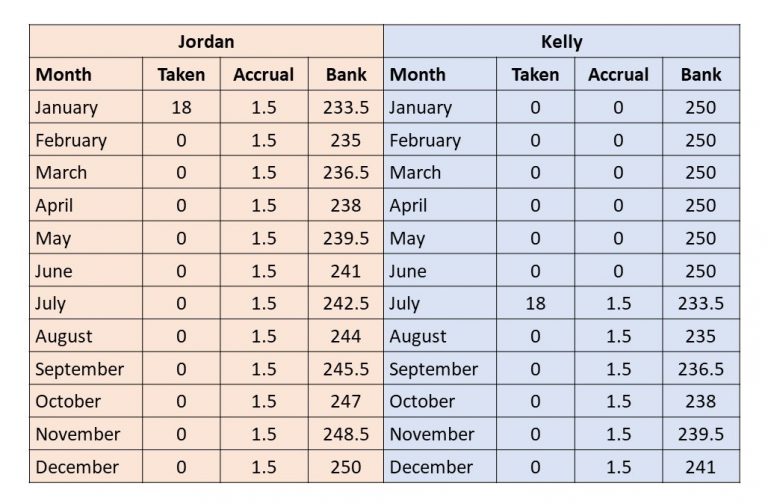This screenshot has width=768, height=504.
Task: Select Kelly's August Accrual cell
Action: [x=618, y=337]
